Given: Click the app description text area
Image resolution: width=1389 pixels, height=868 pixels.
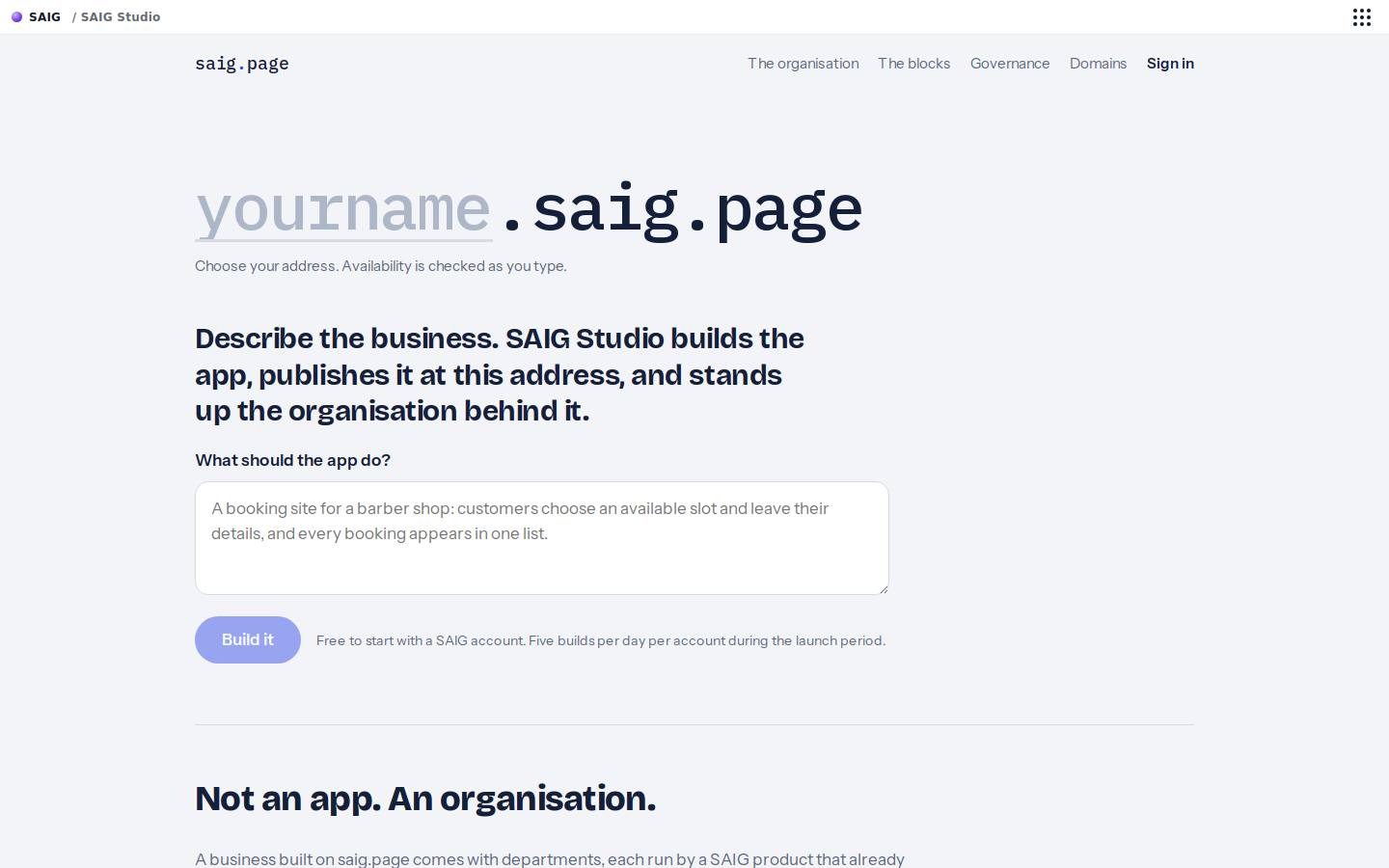Looking at the screenshot, I should [x=542, y=538].
